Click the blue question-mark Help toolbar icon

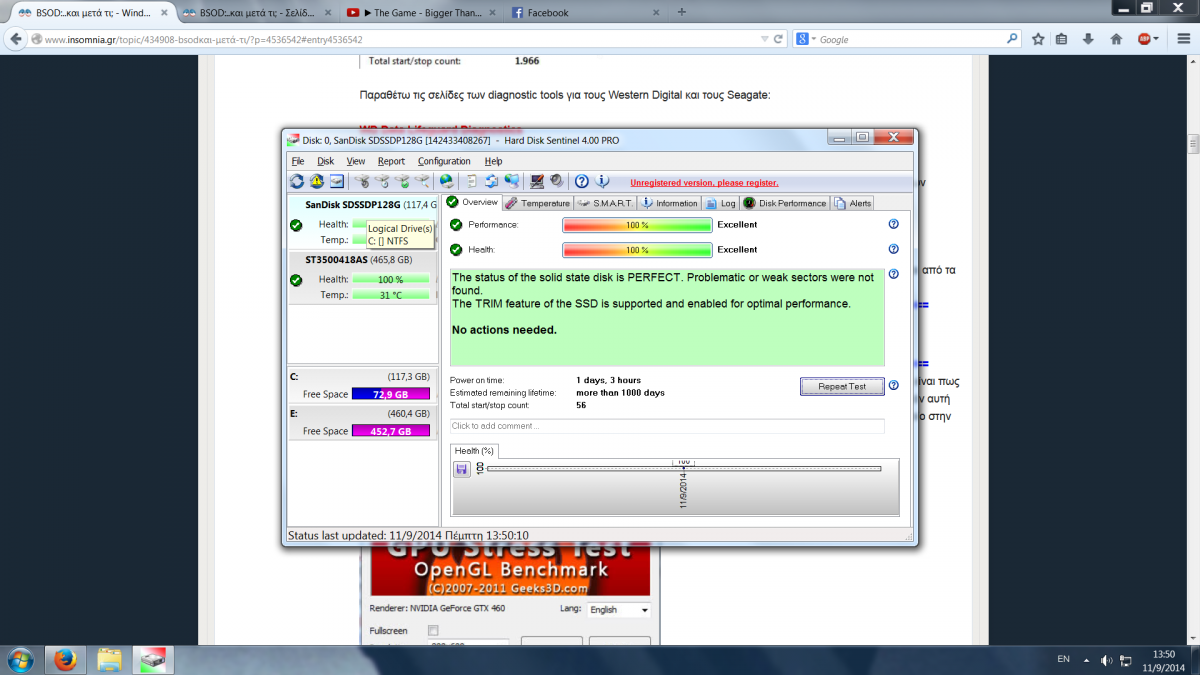(582, 181)
